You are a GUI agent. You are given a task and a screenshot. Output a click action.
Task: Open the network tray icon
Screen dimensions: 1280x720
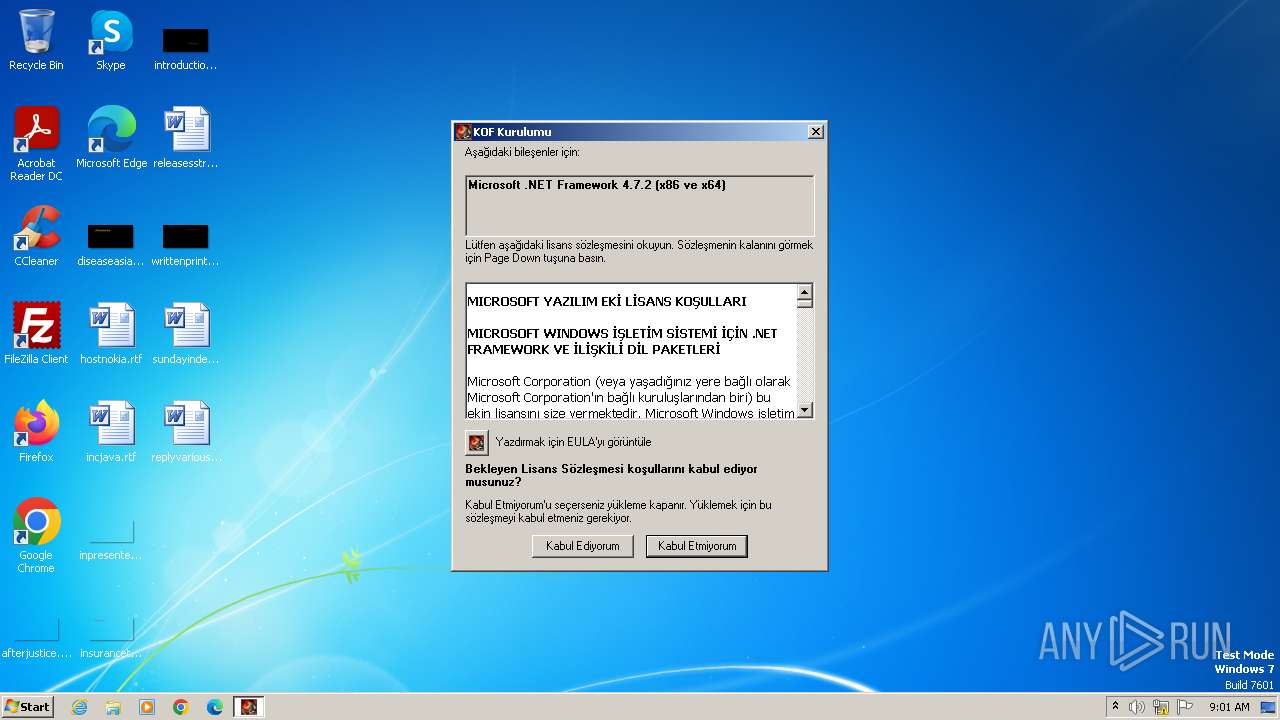[1161, 707]
